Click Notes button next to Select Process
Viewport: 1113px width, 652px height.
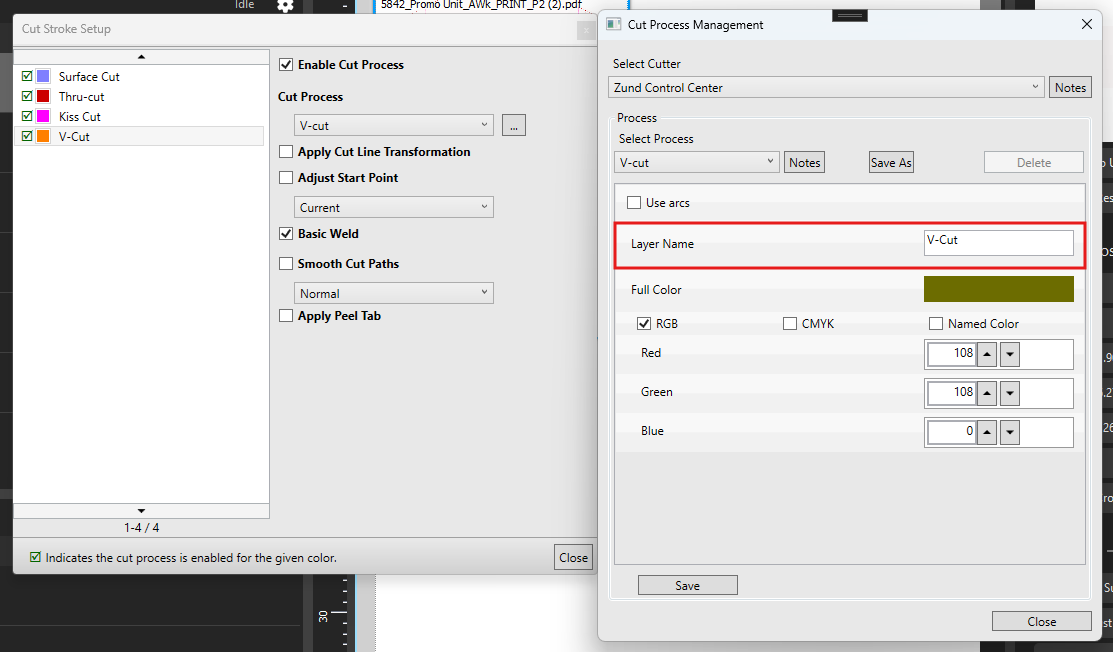[x=804, y=162]
